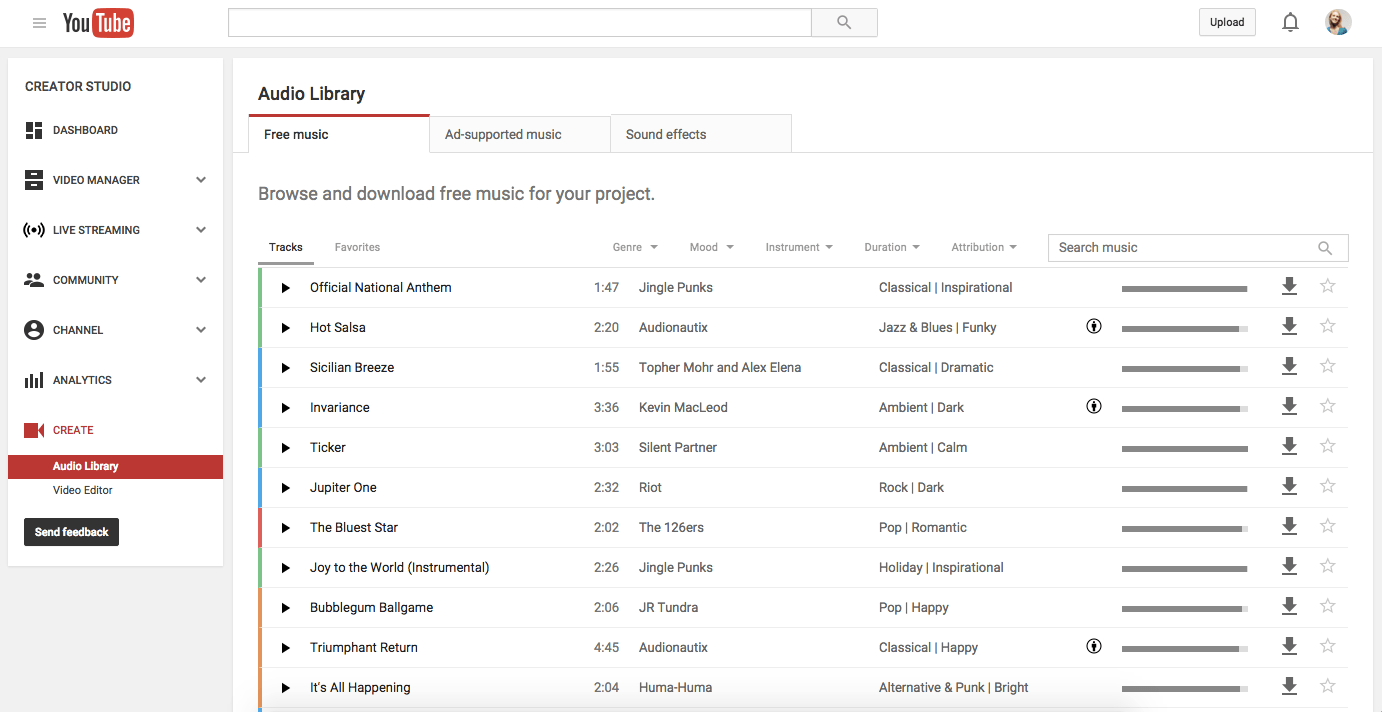Play the Jupiter One track
Image resolution: width=1382 pixels, height=712 pixels.
coord(285,488)
